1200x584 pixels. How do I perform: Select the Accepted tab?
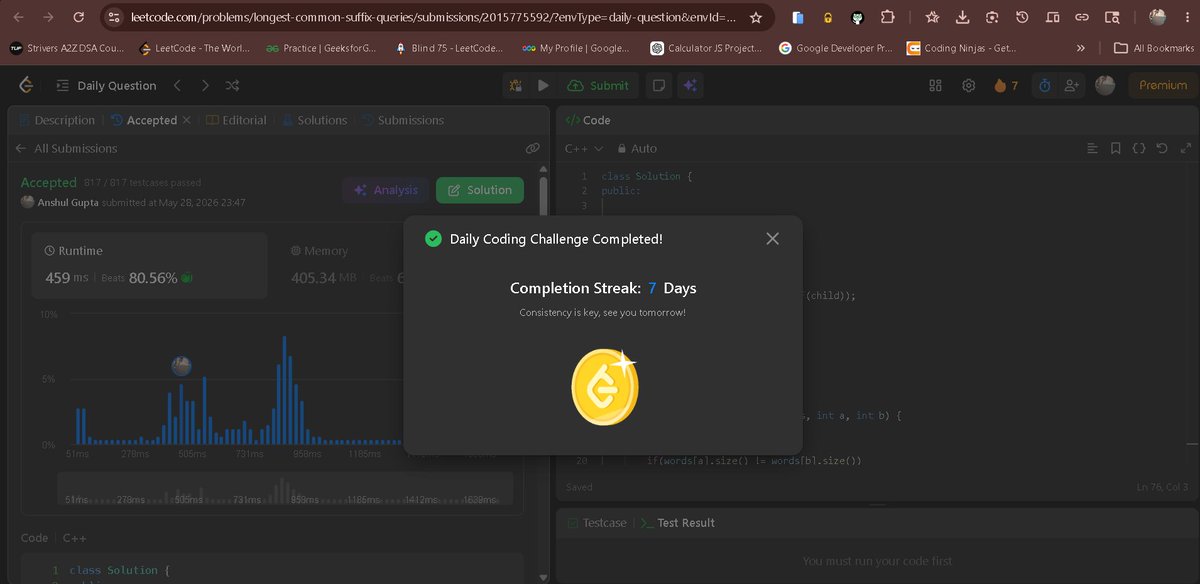point(144,120)
